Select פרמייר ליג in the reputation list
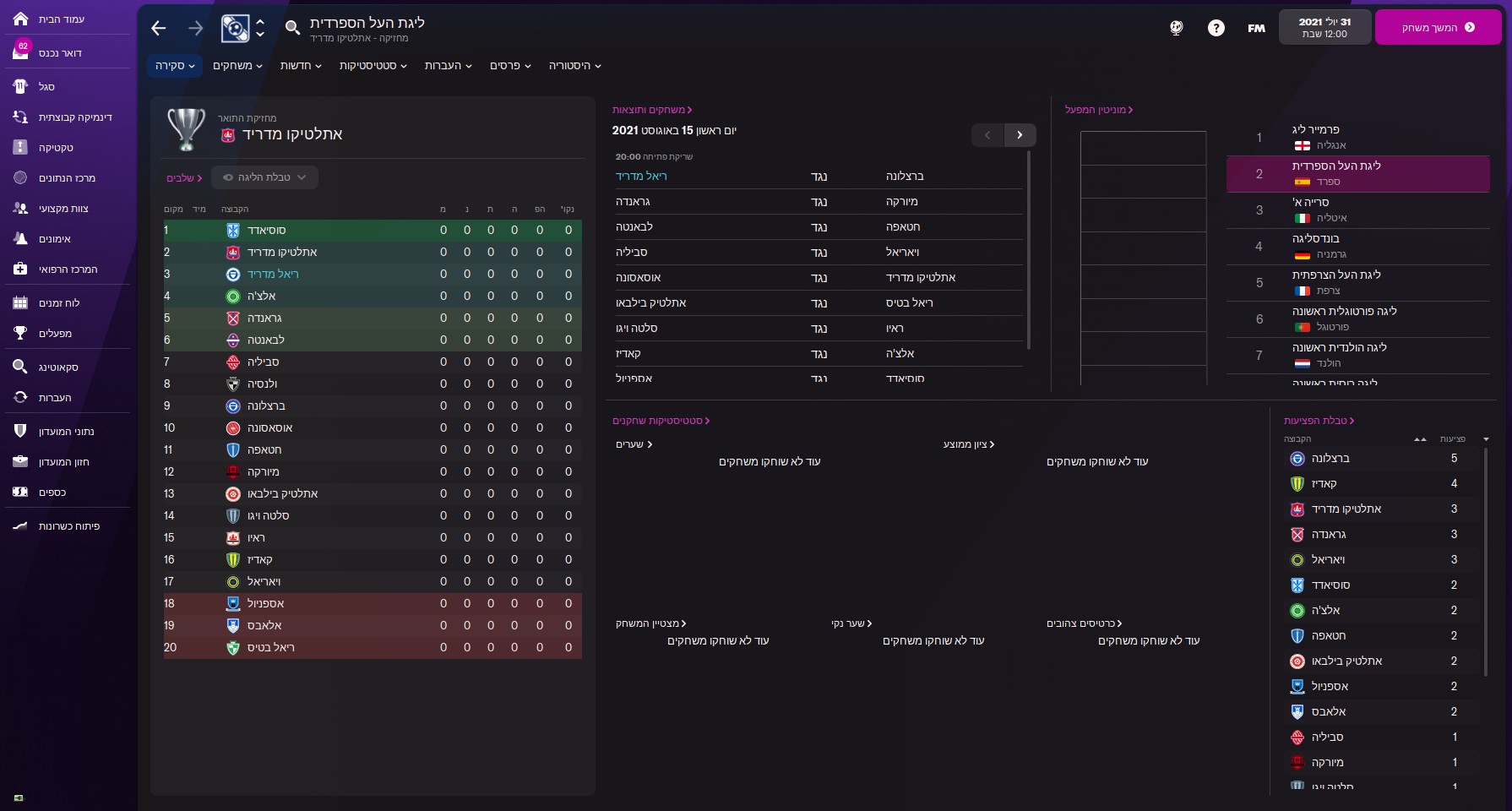The image size is (1512, 811). coord(1357,138)
